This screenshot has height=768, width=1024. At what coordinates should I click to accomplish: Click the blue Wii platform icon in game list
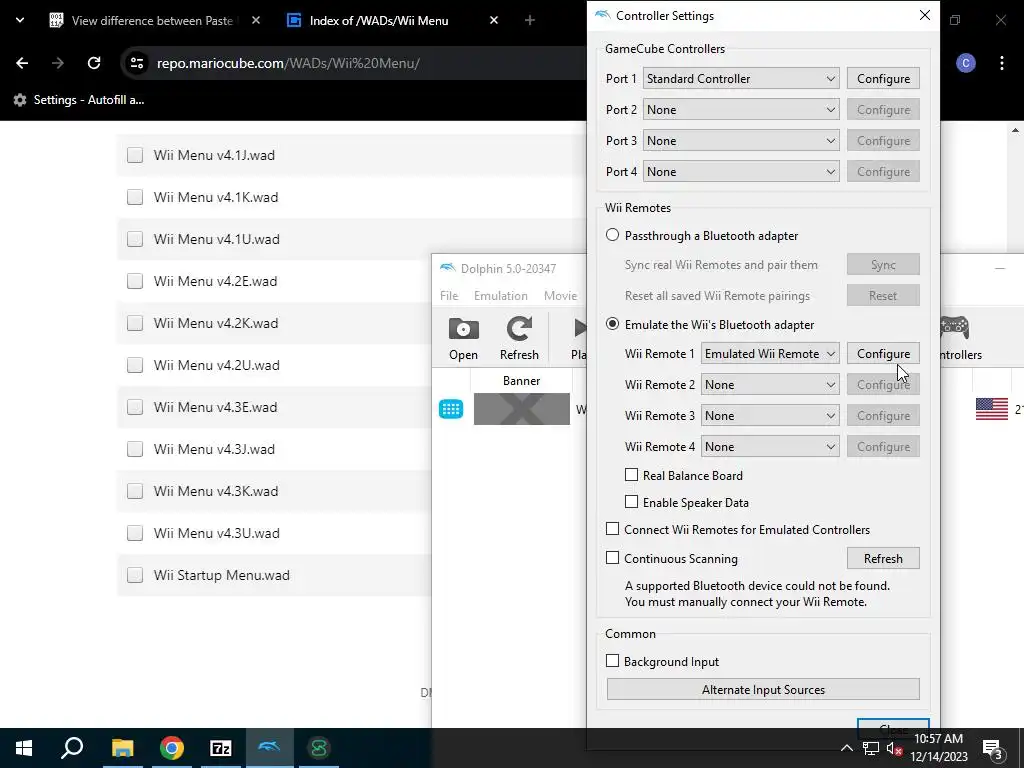[451, 409]
